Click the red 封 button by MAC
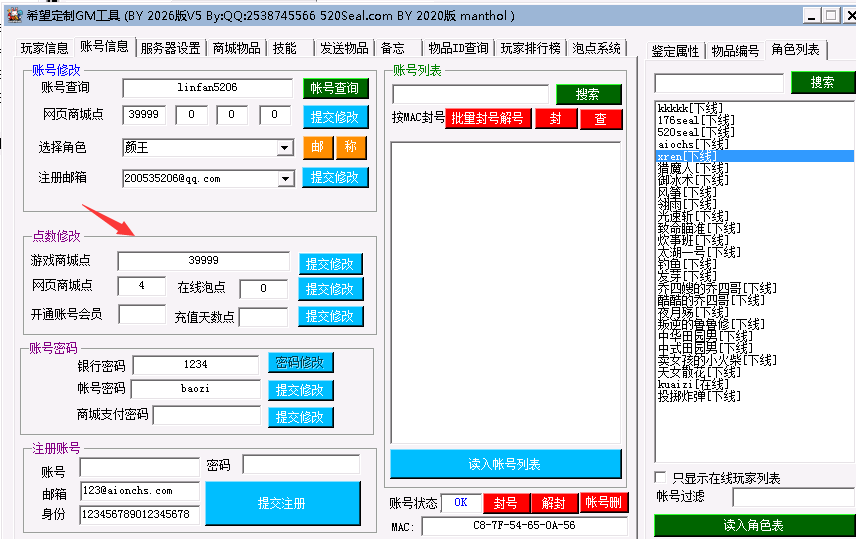The width and height of the screenshot is (856, 539). point(556,119)
